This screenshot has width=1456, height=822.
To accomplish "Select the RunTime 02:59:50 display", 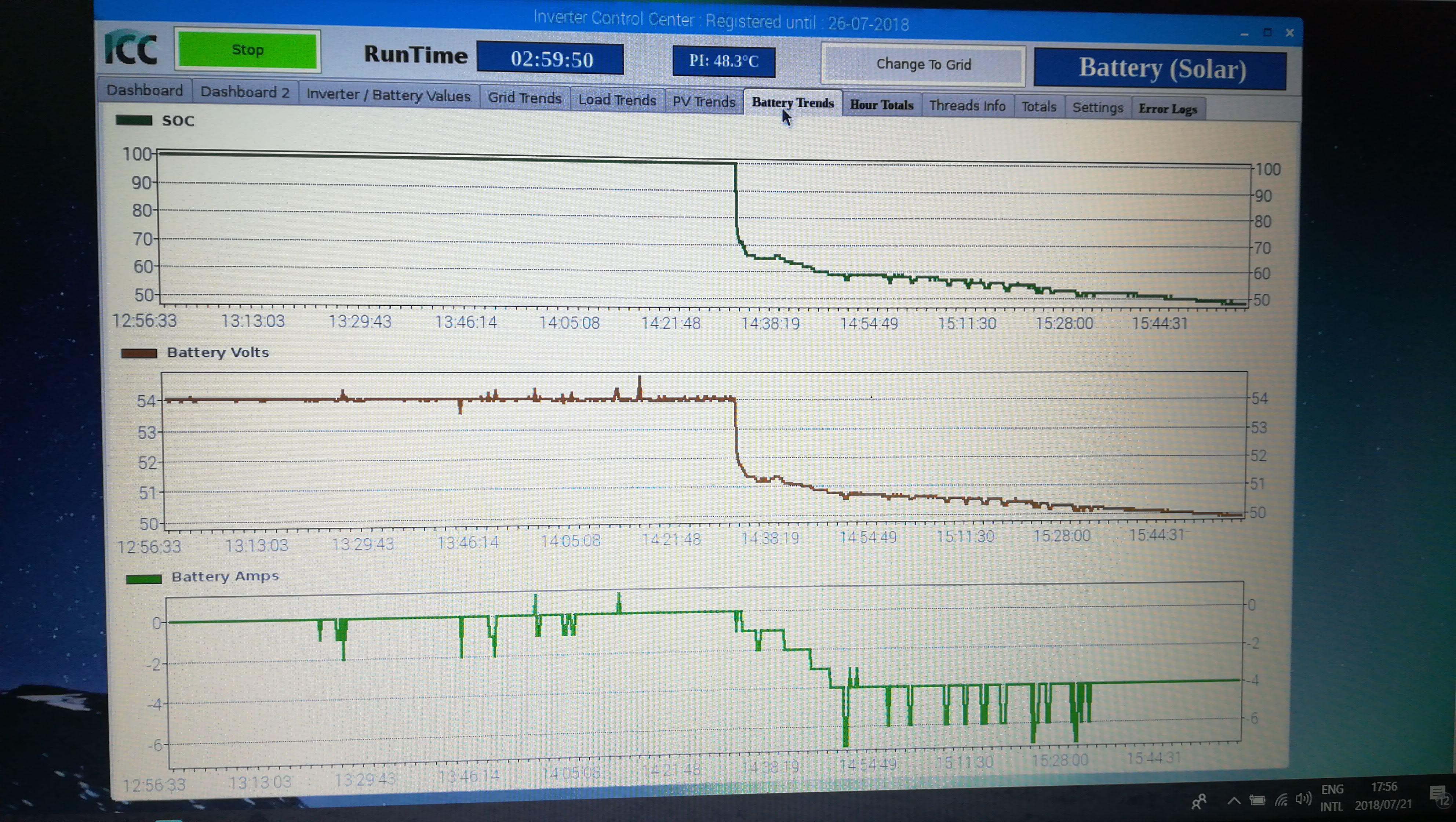I will (x=550, y=59).
